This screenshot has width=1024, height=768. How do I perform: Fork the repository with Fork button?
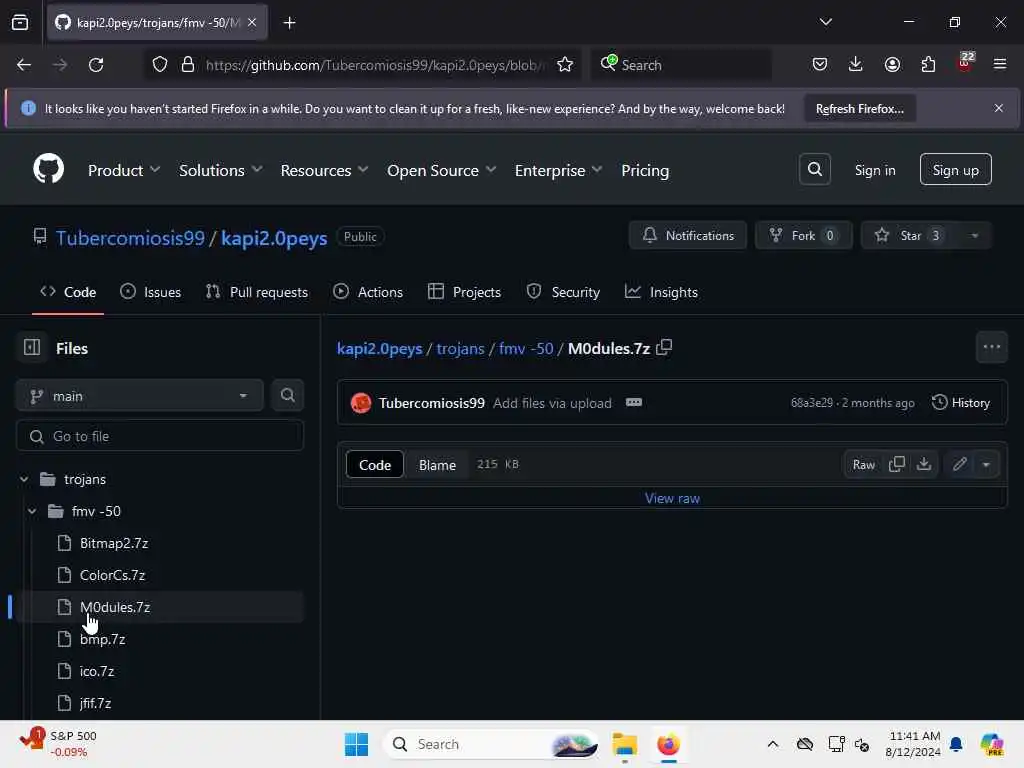(803, 236)
